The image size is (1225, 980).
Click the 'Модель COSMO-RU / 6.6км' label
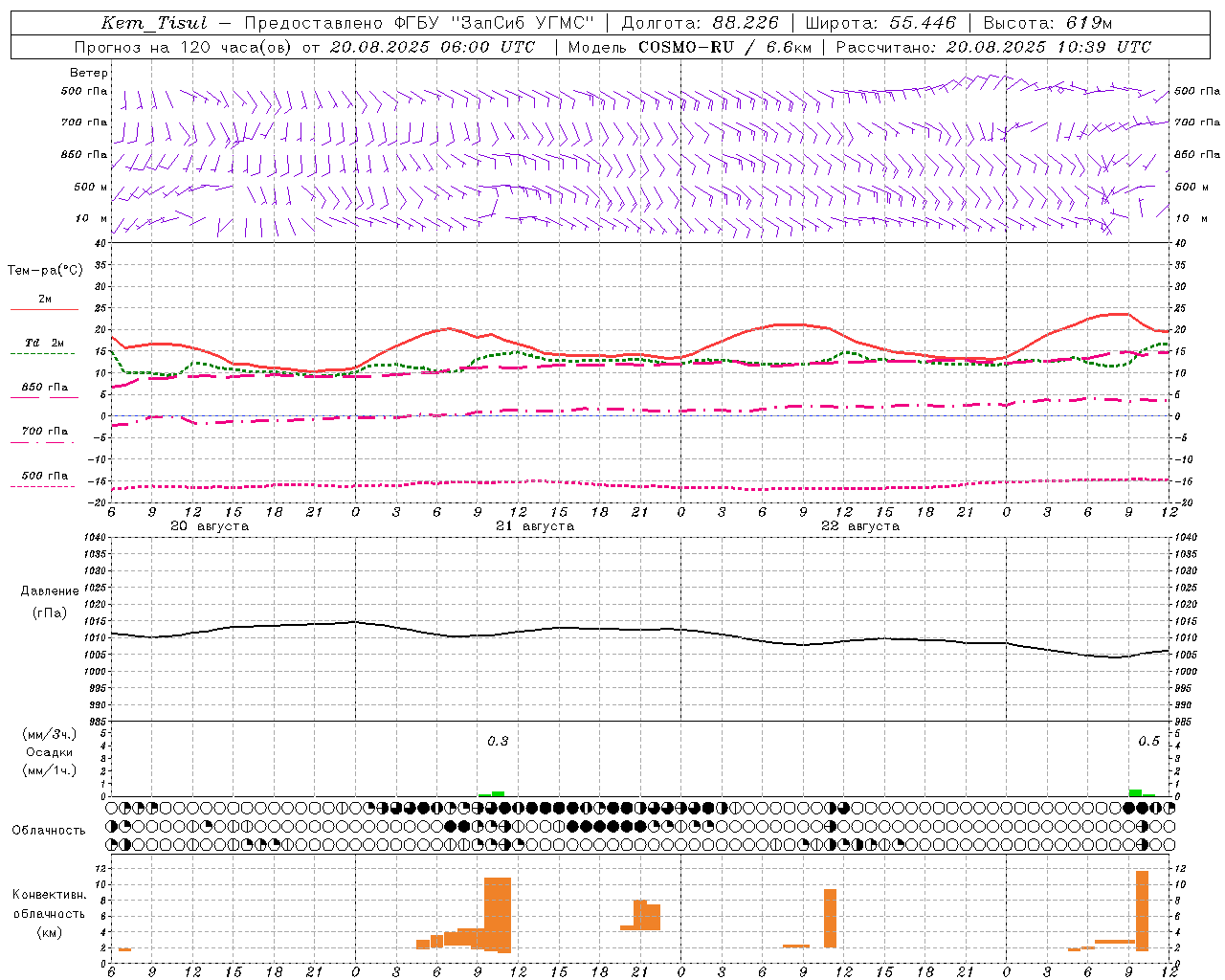(x=689, y=47)
